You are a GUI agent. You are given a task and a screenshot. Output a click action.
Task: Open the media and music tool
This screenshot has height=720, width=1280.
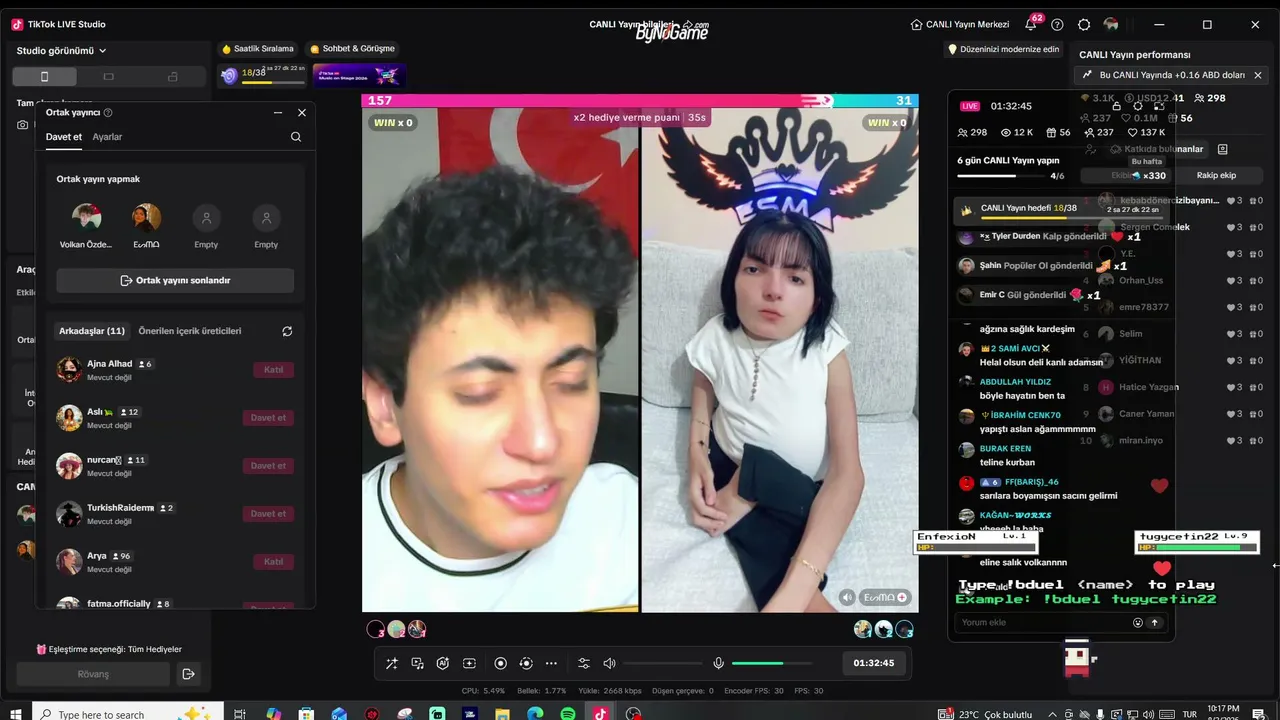tap(417, 663)
